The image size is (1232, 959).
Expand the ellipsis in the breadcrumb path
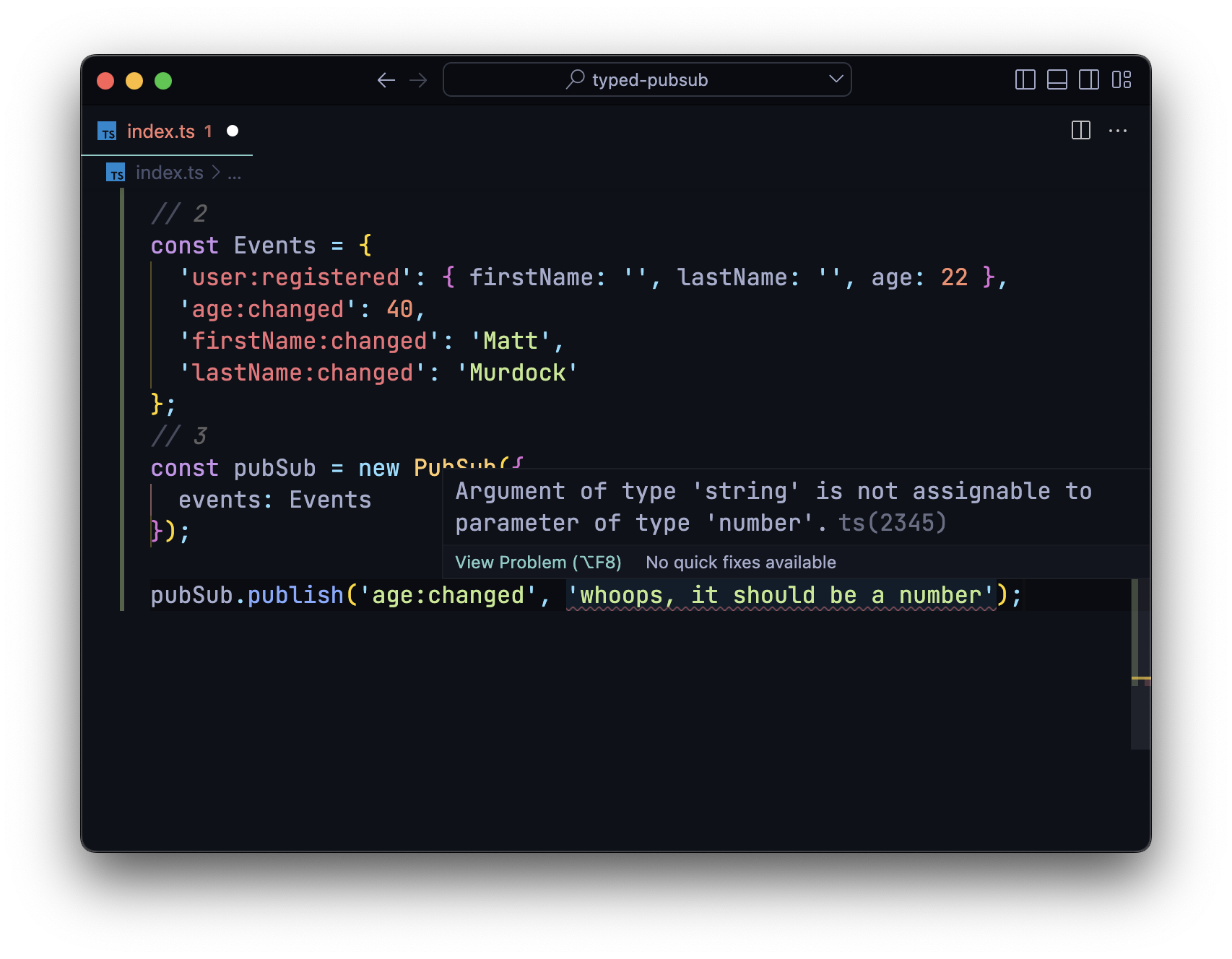click(x=235, y=173)
